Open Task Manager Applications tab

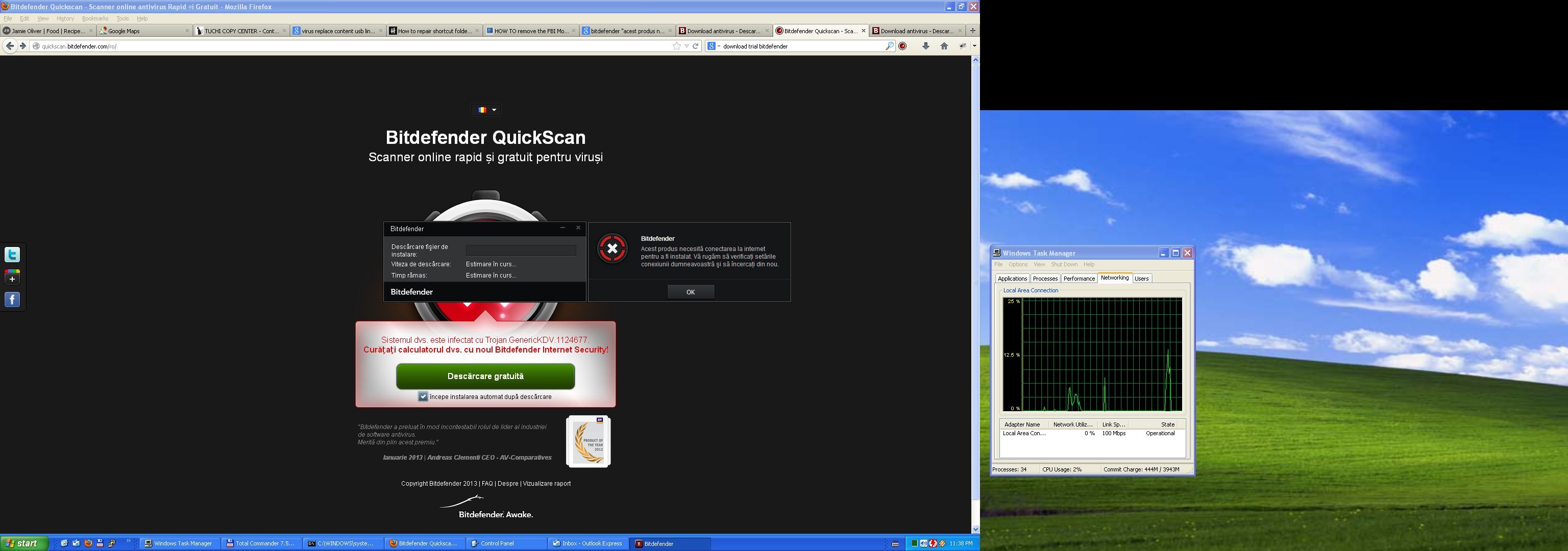pyautogui.click(x=1012, y=279)
